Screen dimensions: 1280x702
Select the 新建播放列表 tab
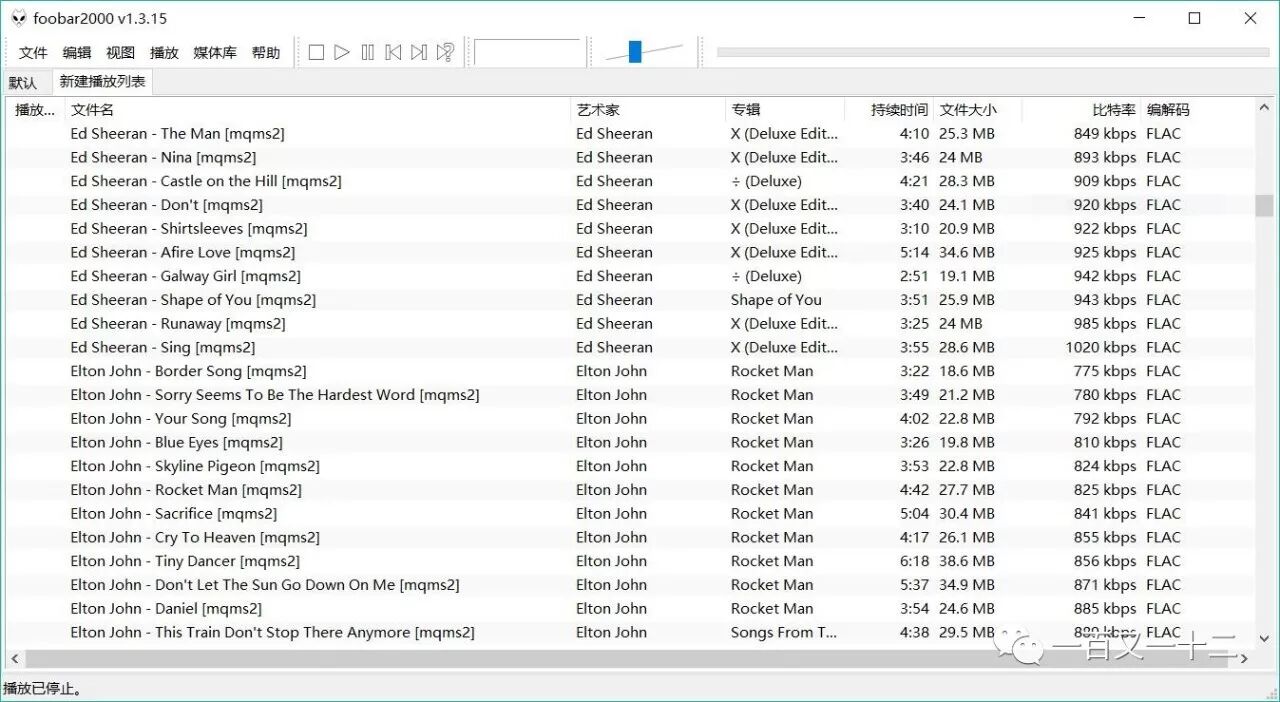point(102,82)
